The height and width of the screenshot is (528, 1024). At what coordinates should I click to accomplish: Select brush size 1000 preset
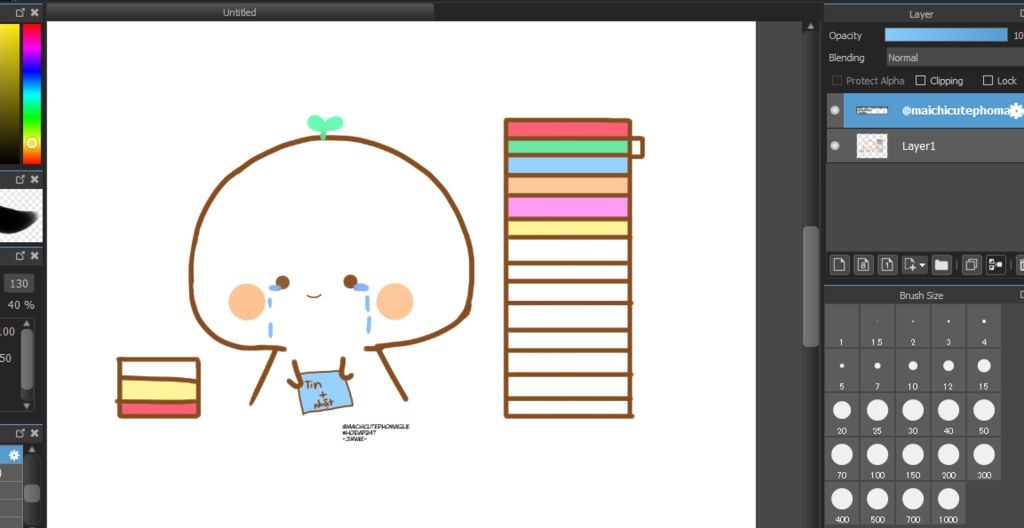948,504
